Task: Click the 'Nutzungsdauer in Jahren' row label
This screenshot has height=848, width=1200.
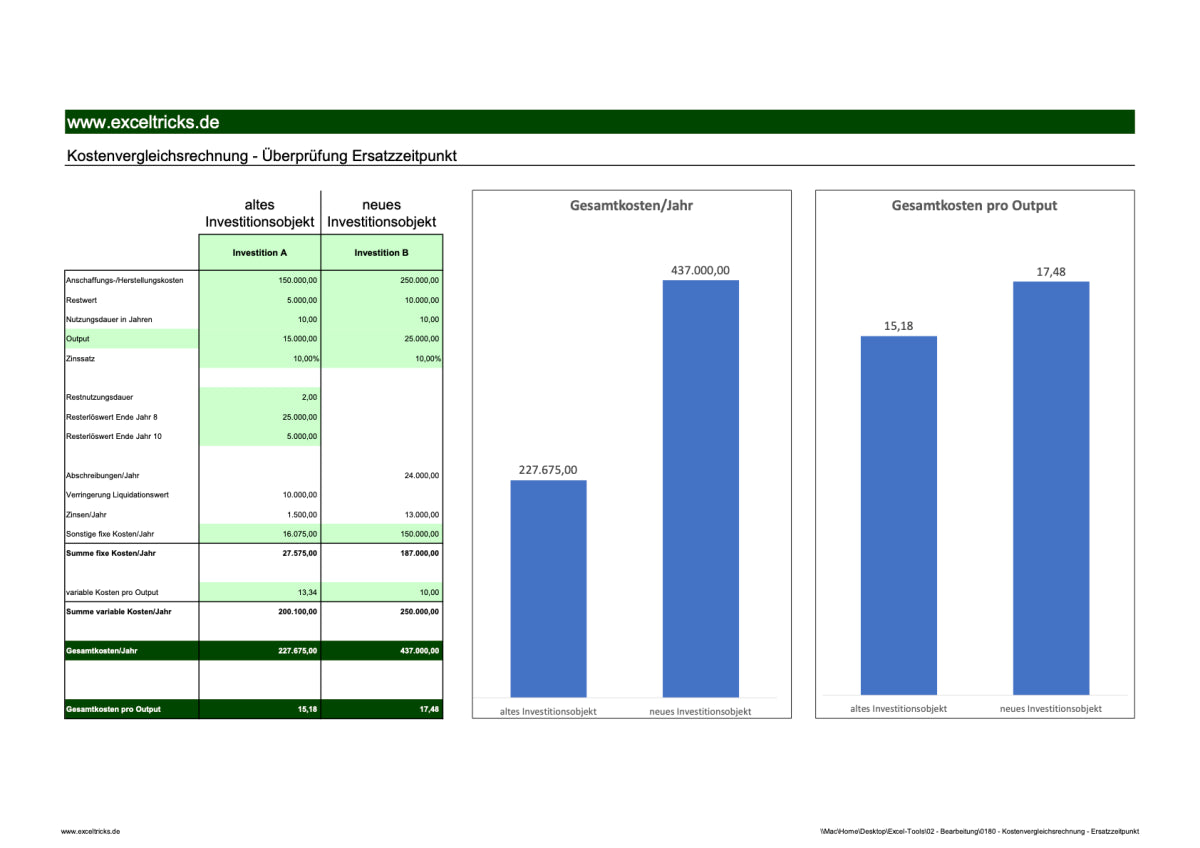Action: (109, 319)
